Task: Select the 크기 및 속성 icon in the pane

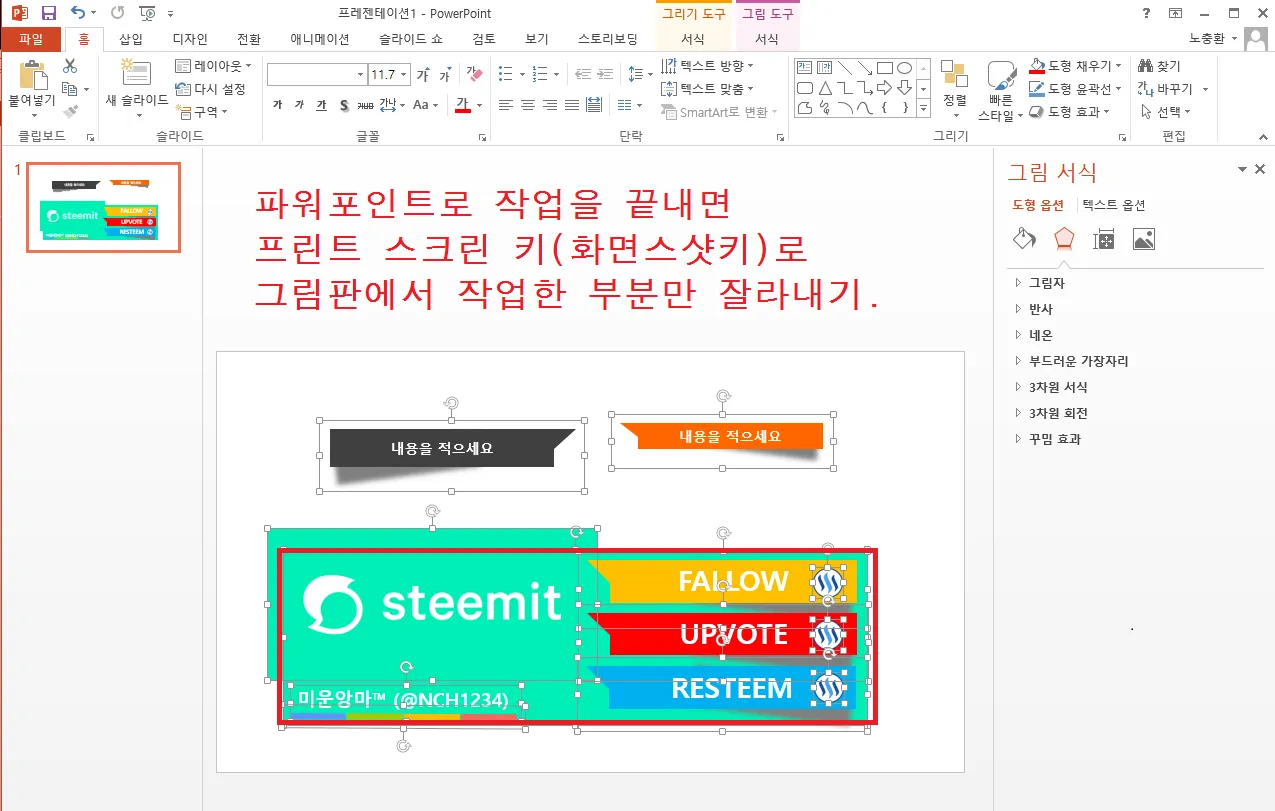Action: (1104, 238)
